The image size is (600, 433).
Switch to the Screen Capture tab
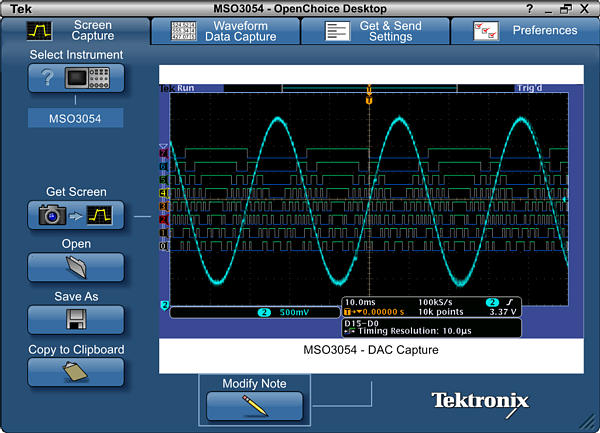[75, 31]
